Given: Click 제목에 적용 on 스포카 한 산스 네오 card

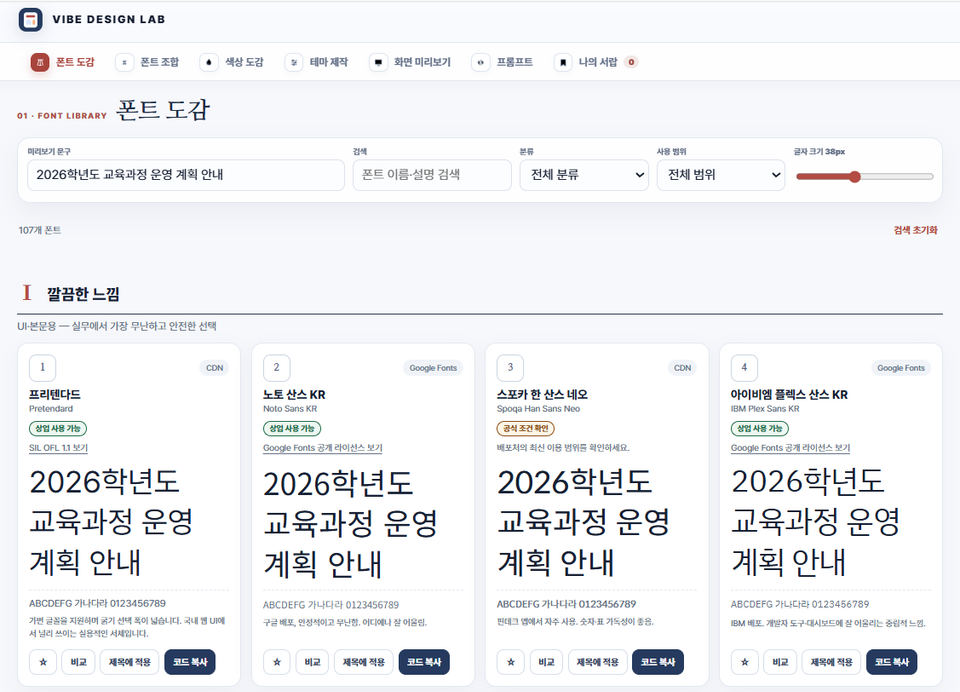Looking at the screenshot, I should point(598,662).
